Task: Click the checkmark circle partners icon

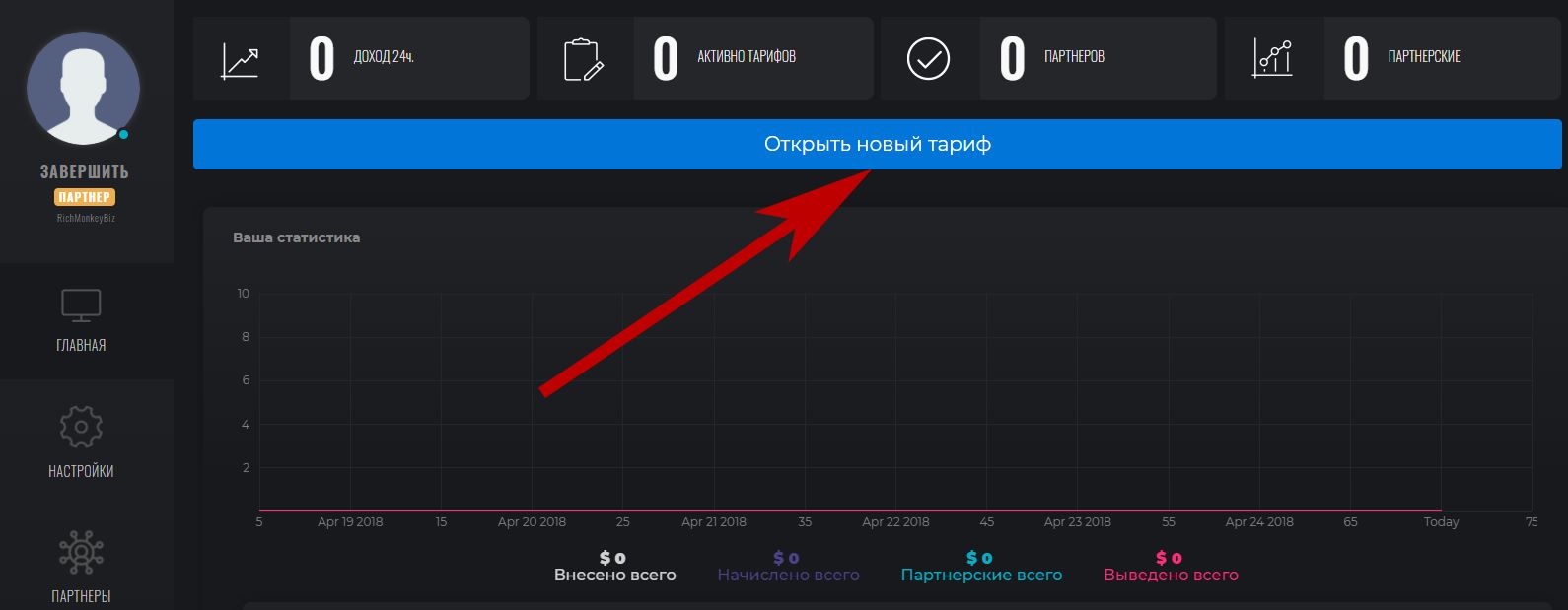Action: [928, 58]
